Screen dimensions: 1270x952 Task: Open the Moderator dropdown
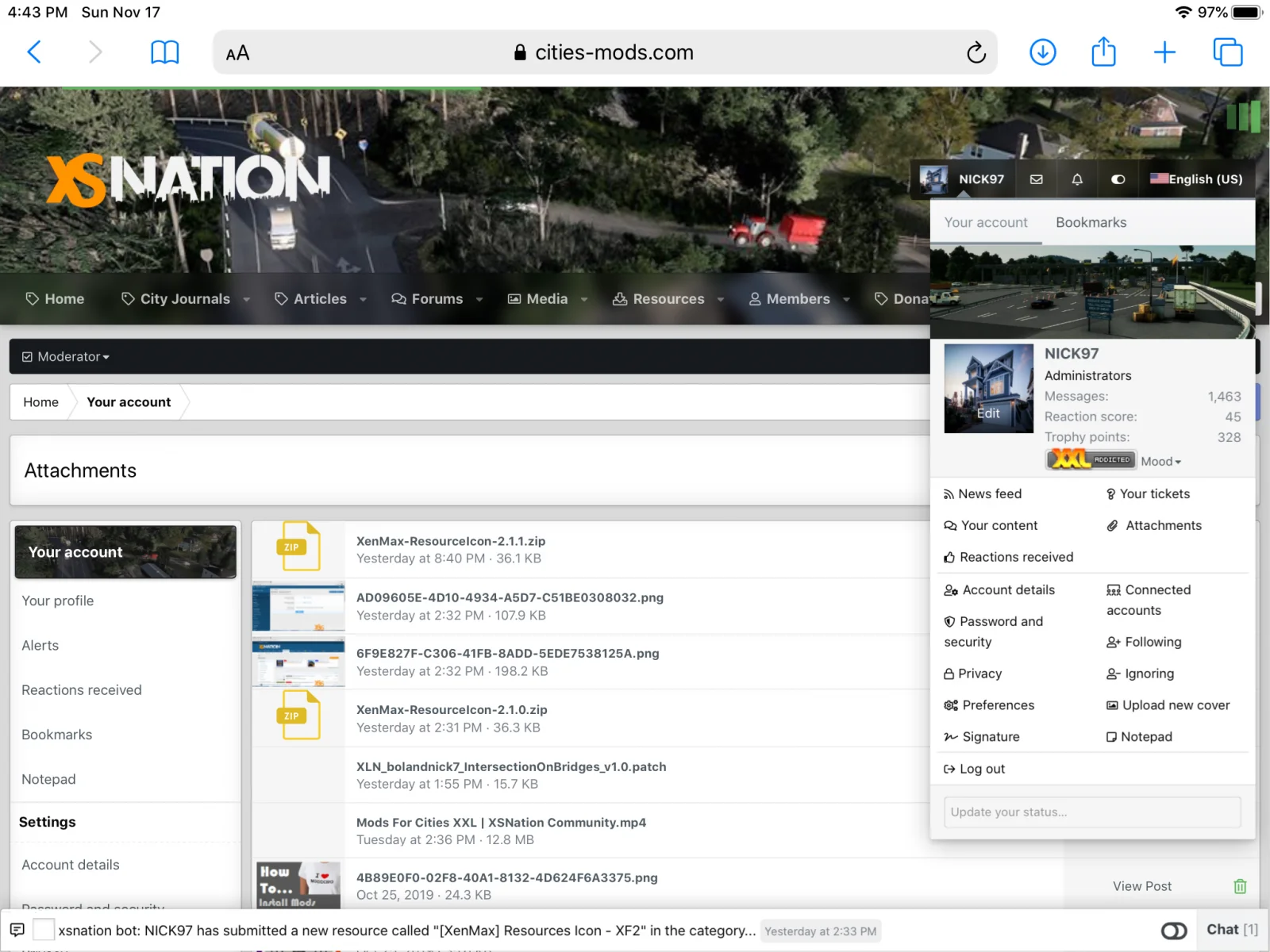[66, 357]
